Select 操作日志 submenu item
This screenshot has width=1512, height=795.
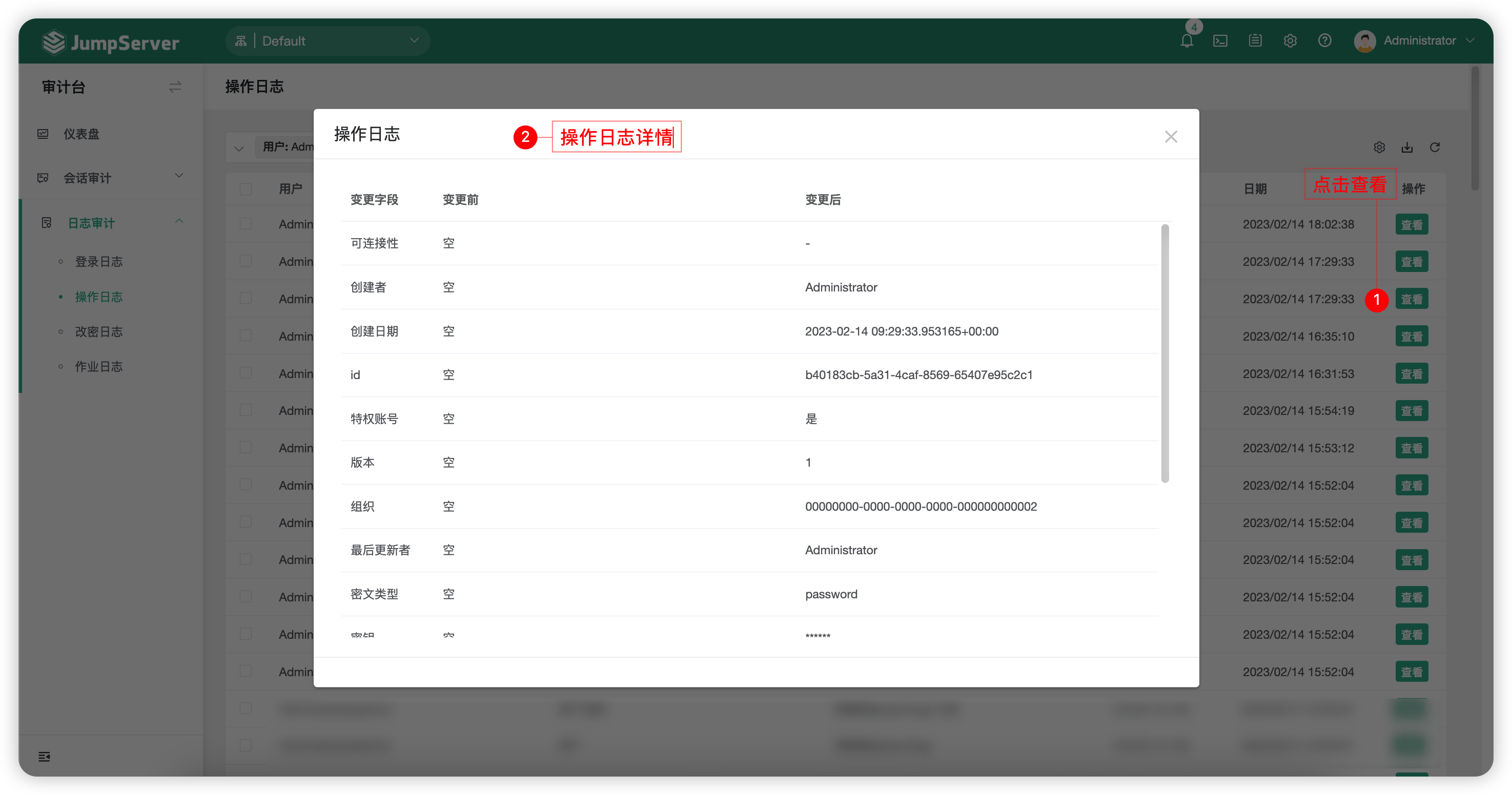pos(98,297)
